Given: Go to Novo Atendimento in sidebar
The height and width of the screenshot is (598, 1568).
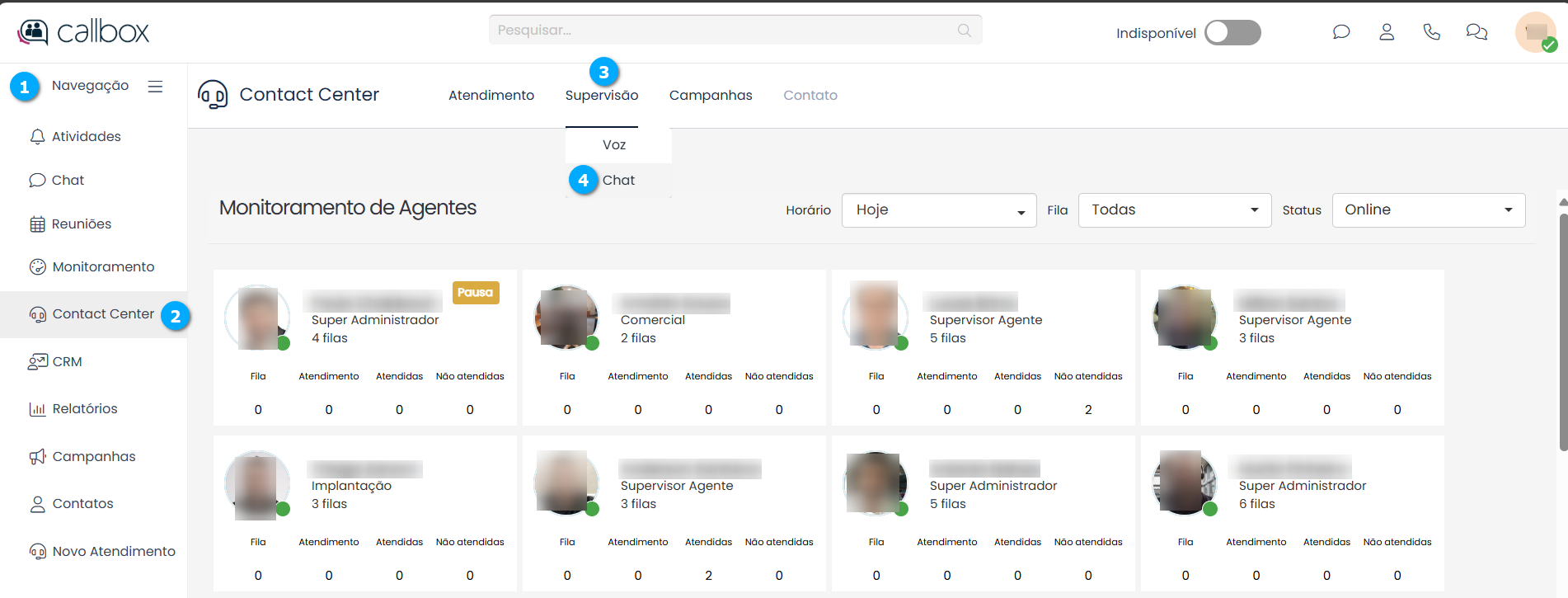Looking at the screenshot, I should tap(114, 552).
